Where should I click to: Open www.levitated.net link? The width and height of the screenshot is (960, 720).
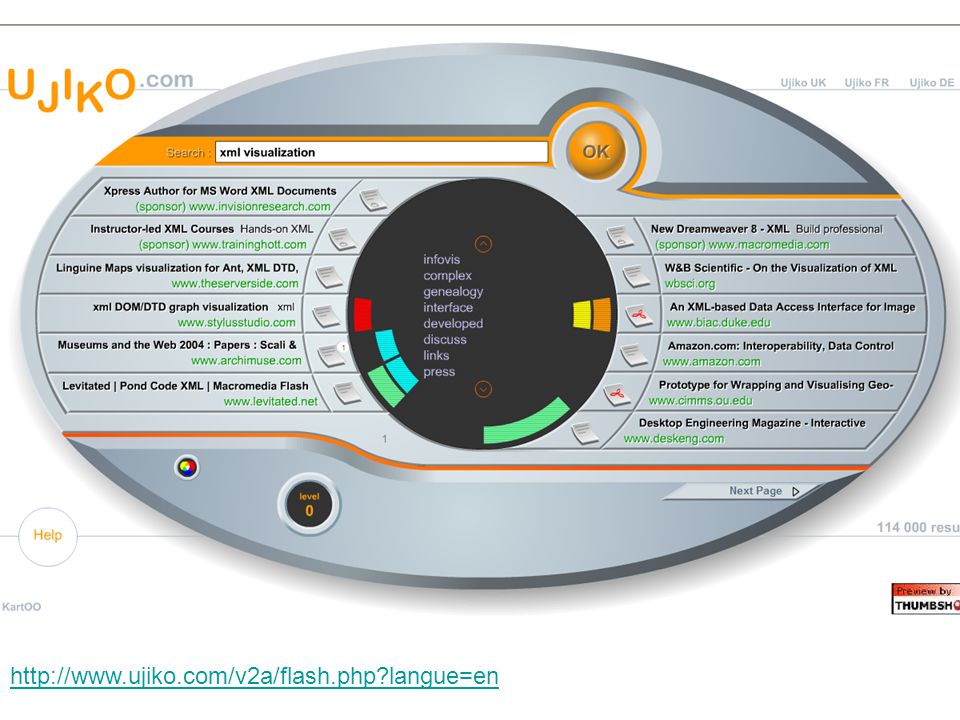271,402
